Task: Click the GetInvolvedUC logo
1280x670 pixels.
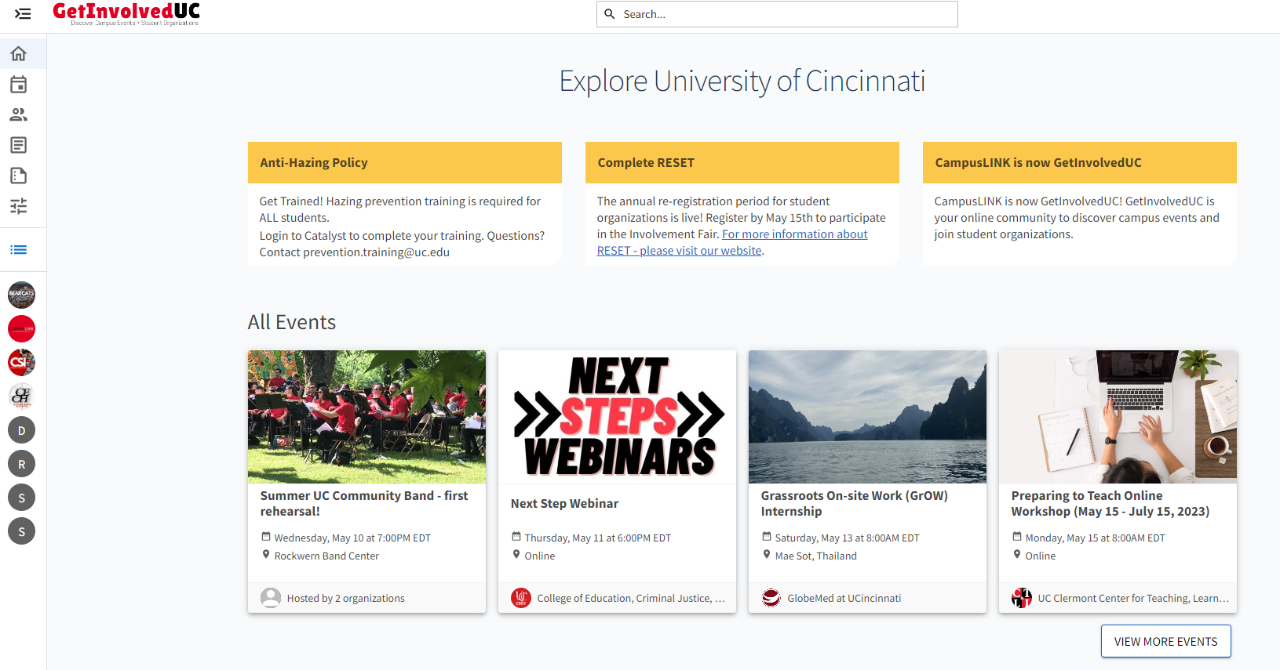Action: click(x=126, y=13)
